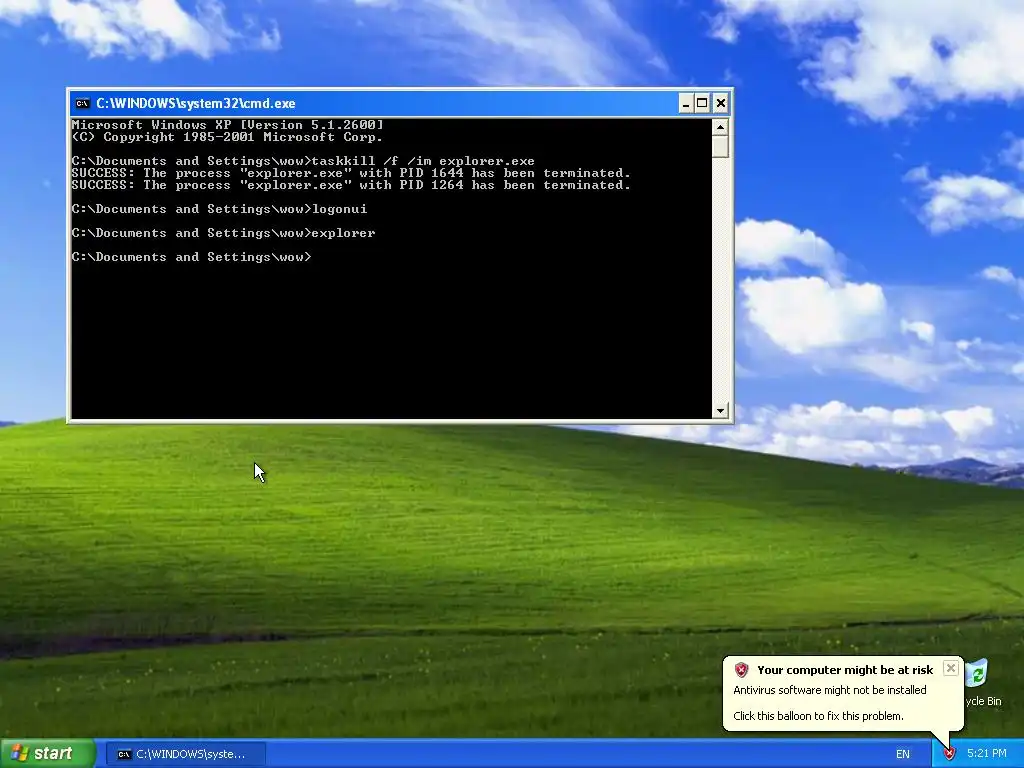Minimize the cmd.exe window
This screenshot has width=1024, height=768.
(x=686, y=103)
